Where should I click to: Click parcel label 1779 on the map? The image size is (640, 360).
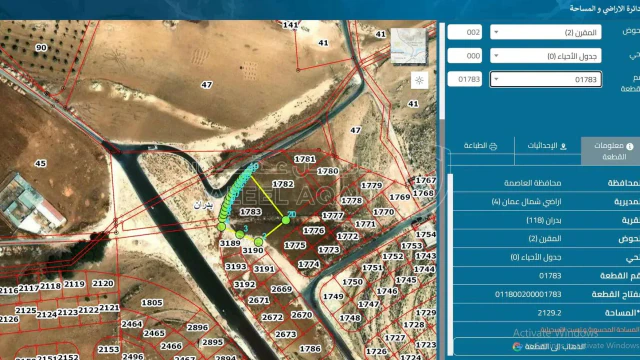coord(371,186)
